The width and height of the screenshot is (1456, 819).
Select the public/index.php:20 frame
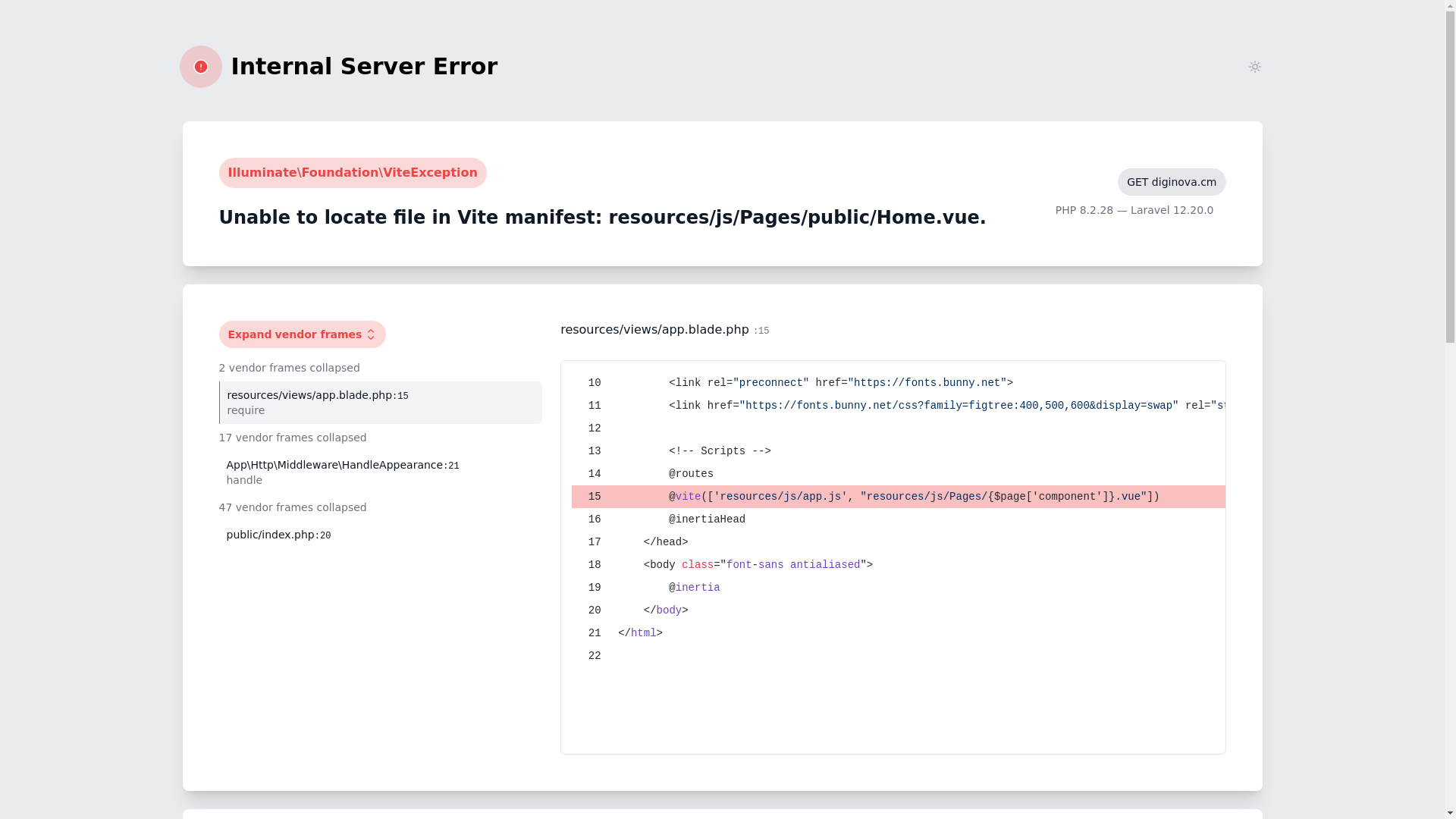(x=381, y=535)
